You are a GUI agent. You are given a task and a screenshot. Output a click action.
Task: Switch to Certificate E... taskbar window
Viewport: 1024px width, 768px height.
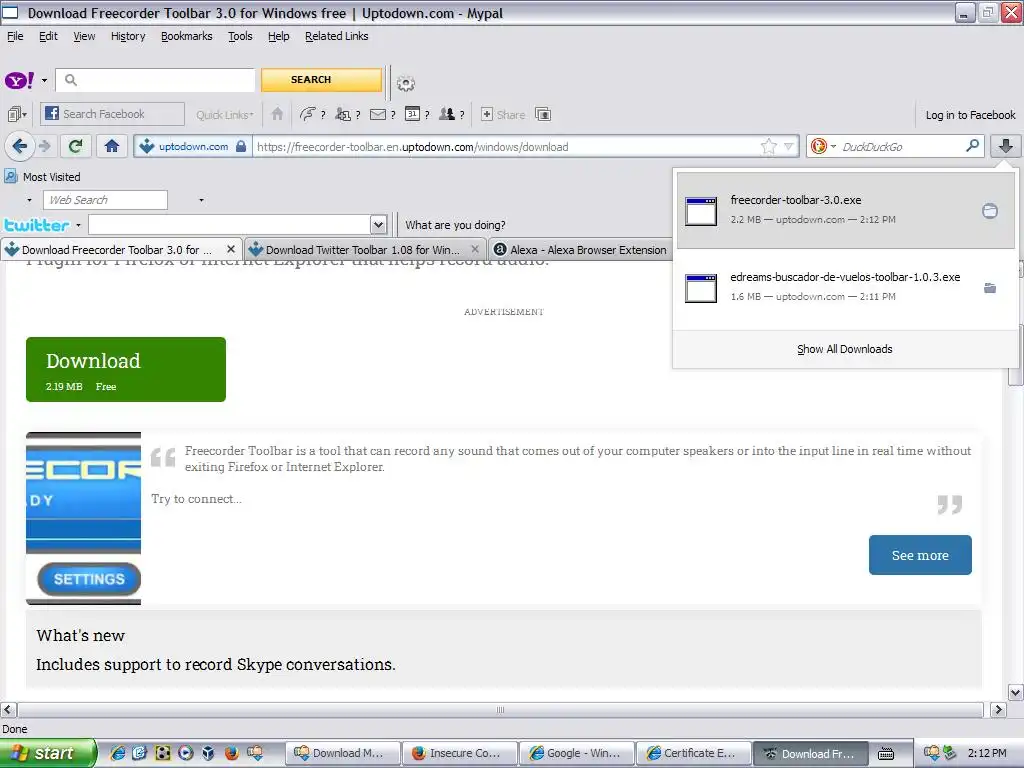(694, 753)
